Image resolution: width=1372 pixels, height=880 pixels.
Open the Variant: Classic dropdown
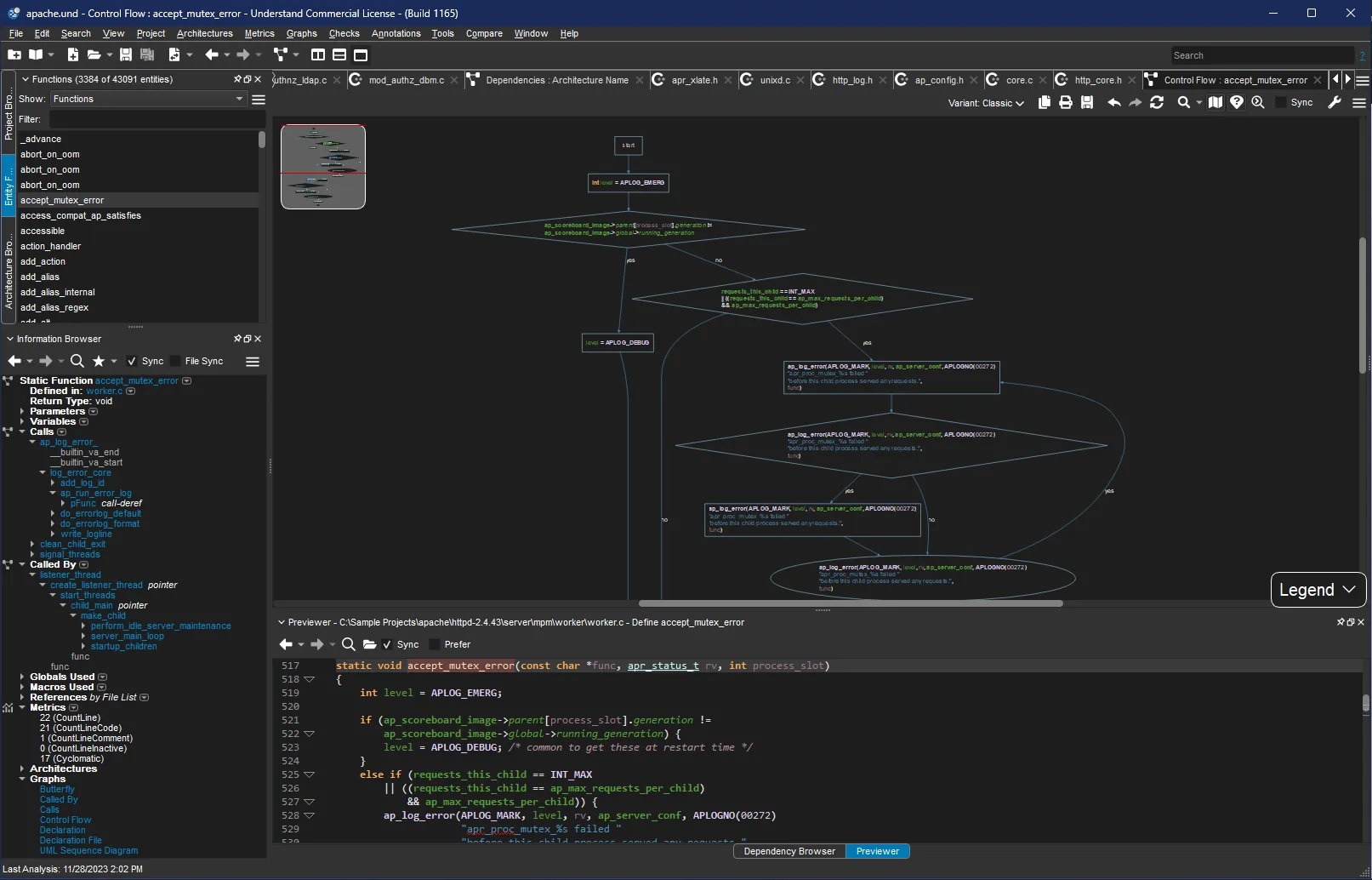tap(986, 103)
